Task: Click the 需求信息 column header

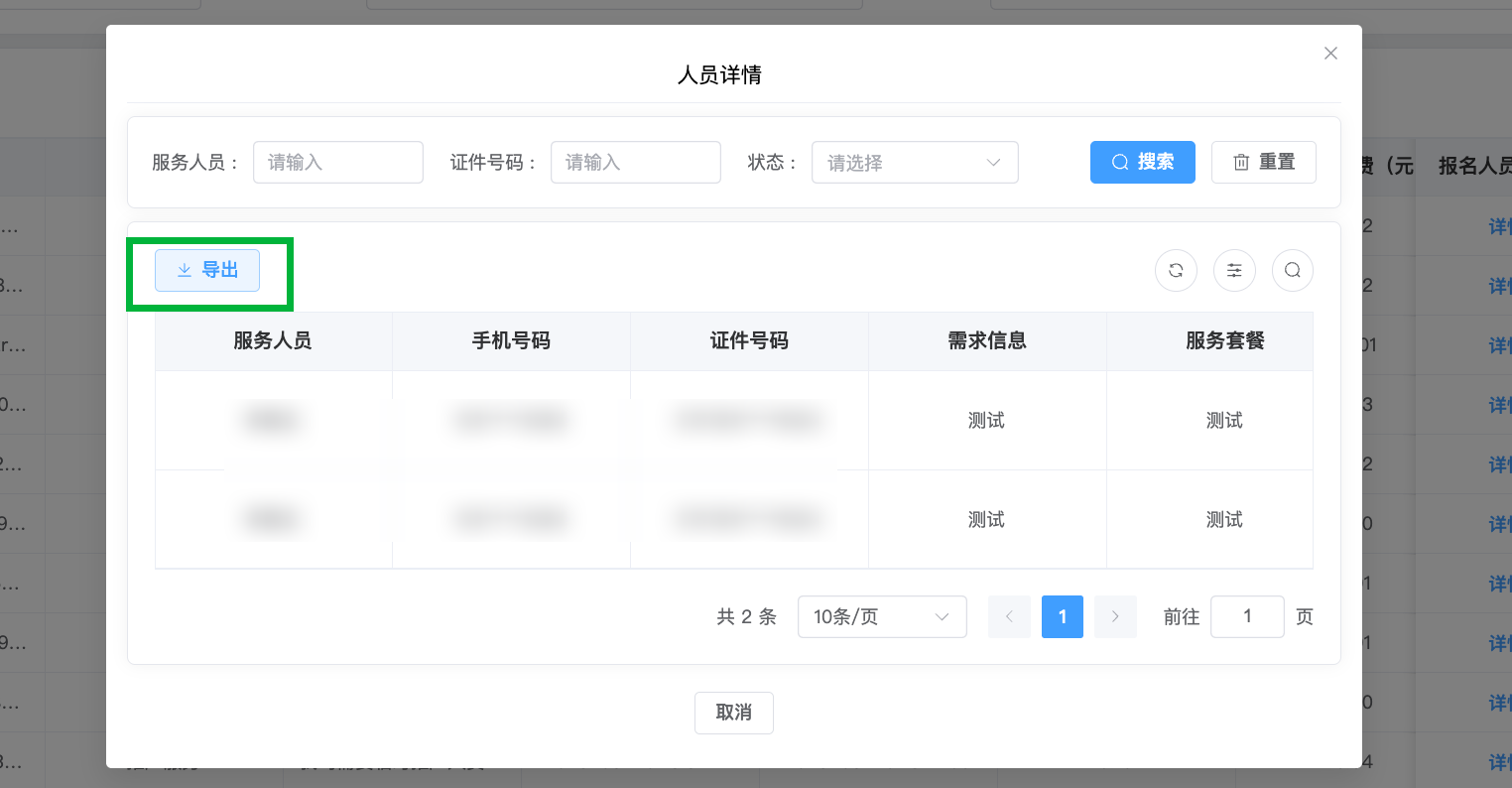Action: point(987,341)
